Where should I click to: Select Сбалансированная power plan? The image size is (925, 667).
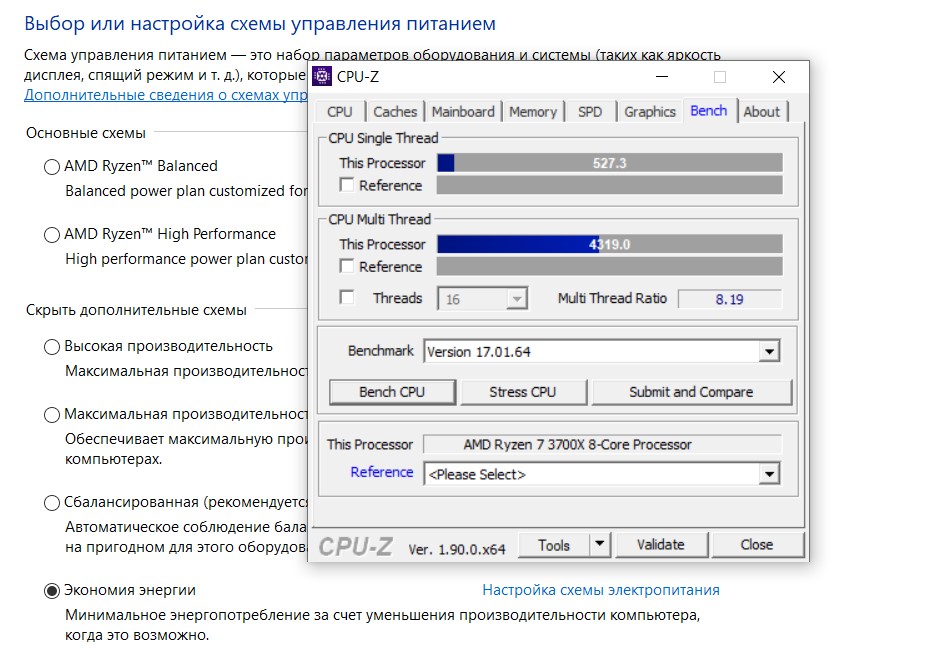coord(52,502)
